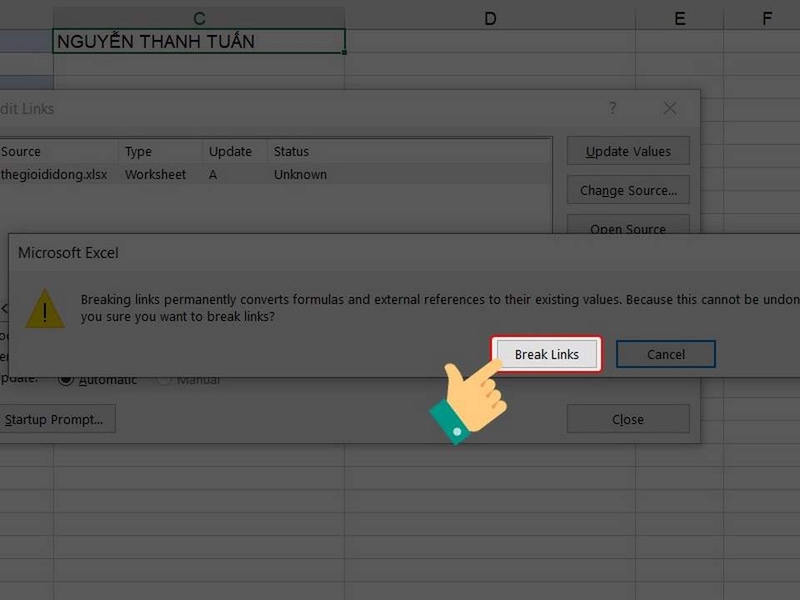Image resolution: width=800 pixels, height=600 pixels.
Task: Click yellow warning triangle icon
Action: [x=45, y=309]
